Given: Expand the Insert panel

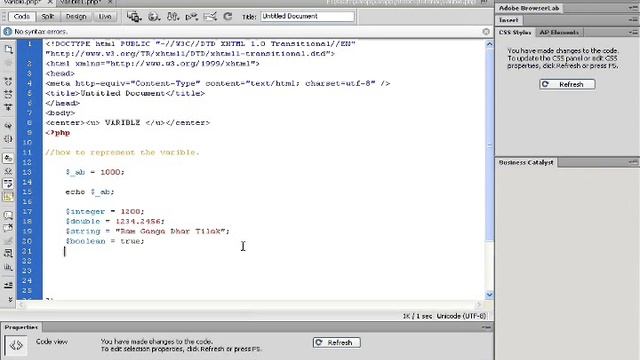Looking at the screenshot, I should click(x=509, y=20).
